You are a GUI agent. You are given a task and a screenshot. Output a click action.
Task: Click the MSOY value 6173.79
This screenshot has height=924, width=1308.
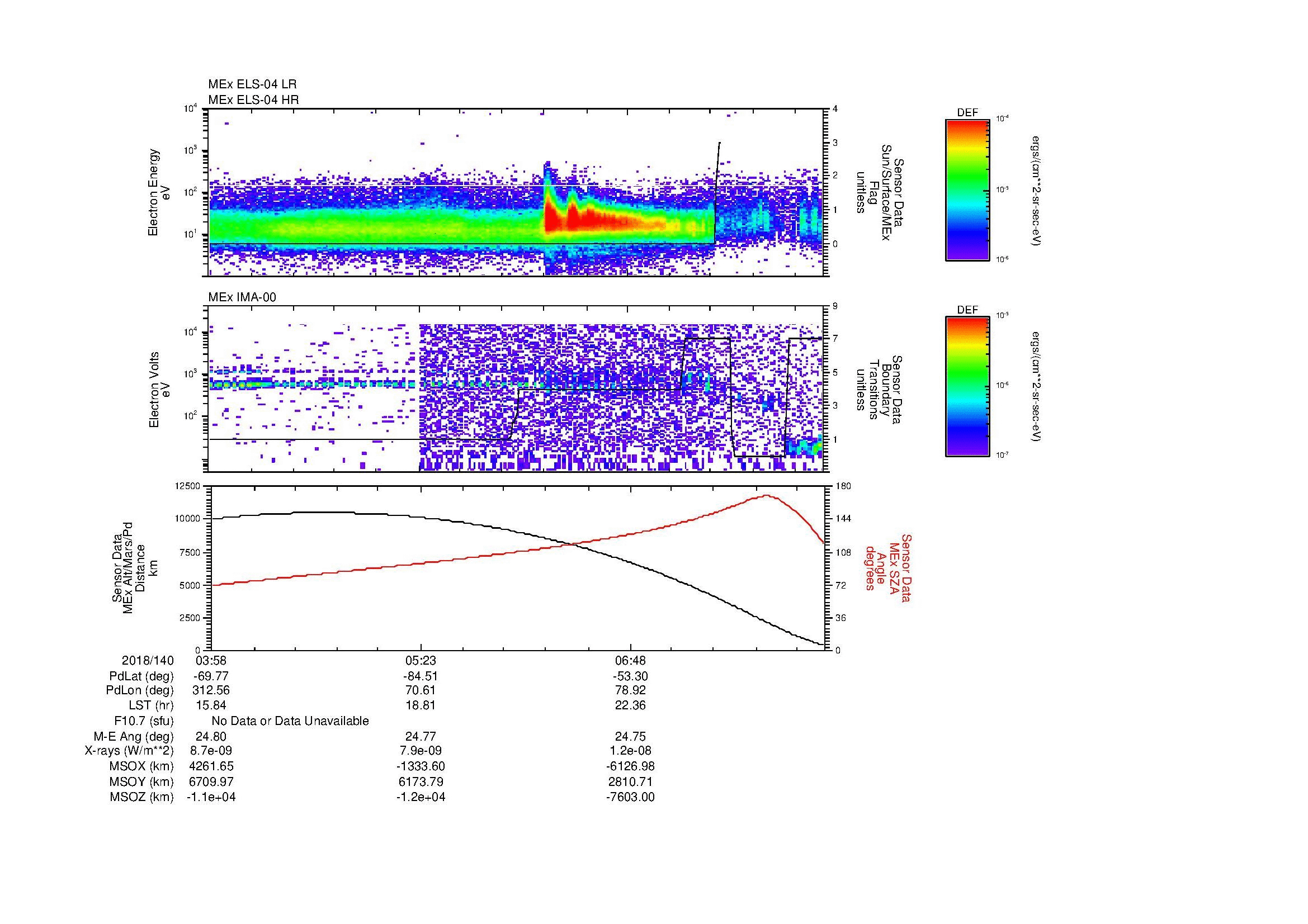click(421, 781)
